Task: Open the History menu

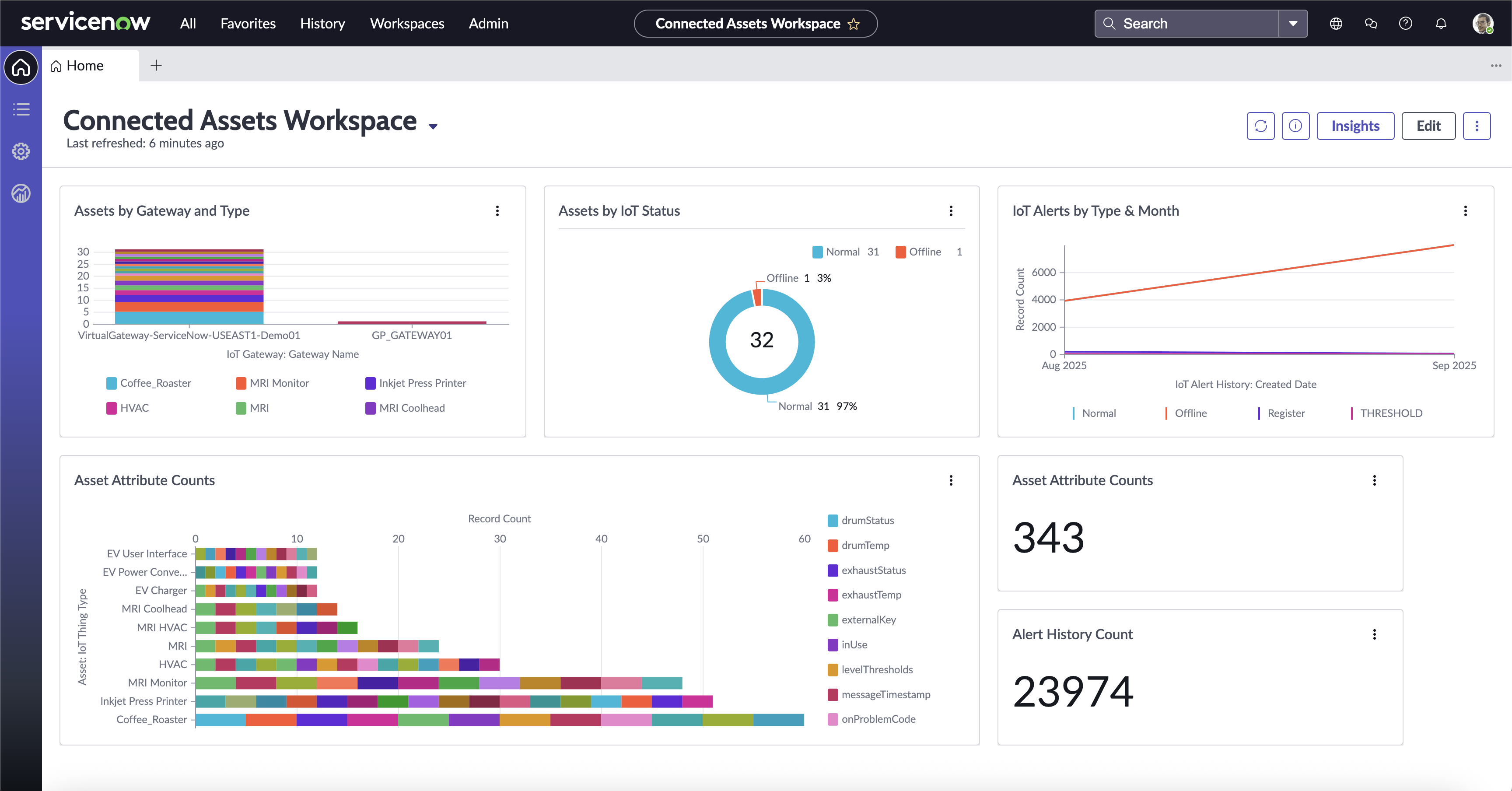Action: (322, 24)
